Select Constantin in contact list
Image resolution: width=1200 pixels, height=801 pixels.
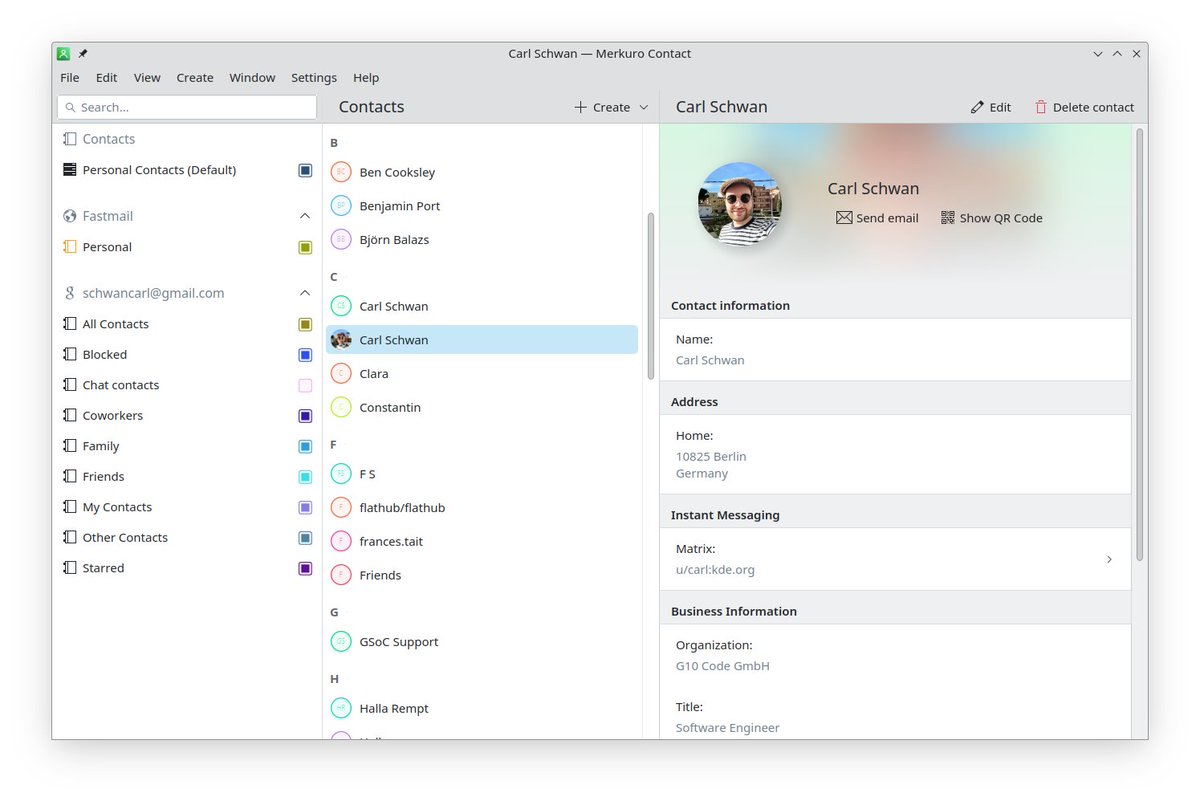(x=482, y=408)
